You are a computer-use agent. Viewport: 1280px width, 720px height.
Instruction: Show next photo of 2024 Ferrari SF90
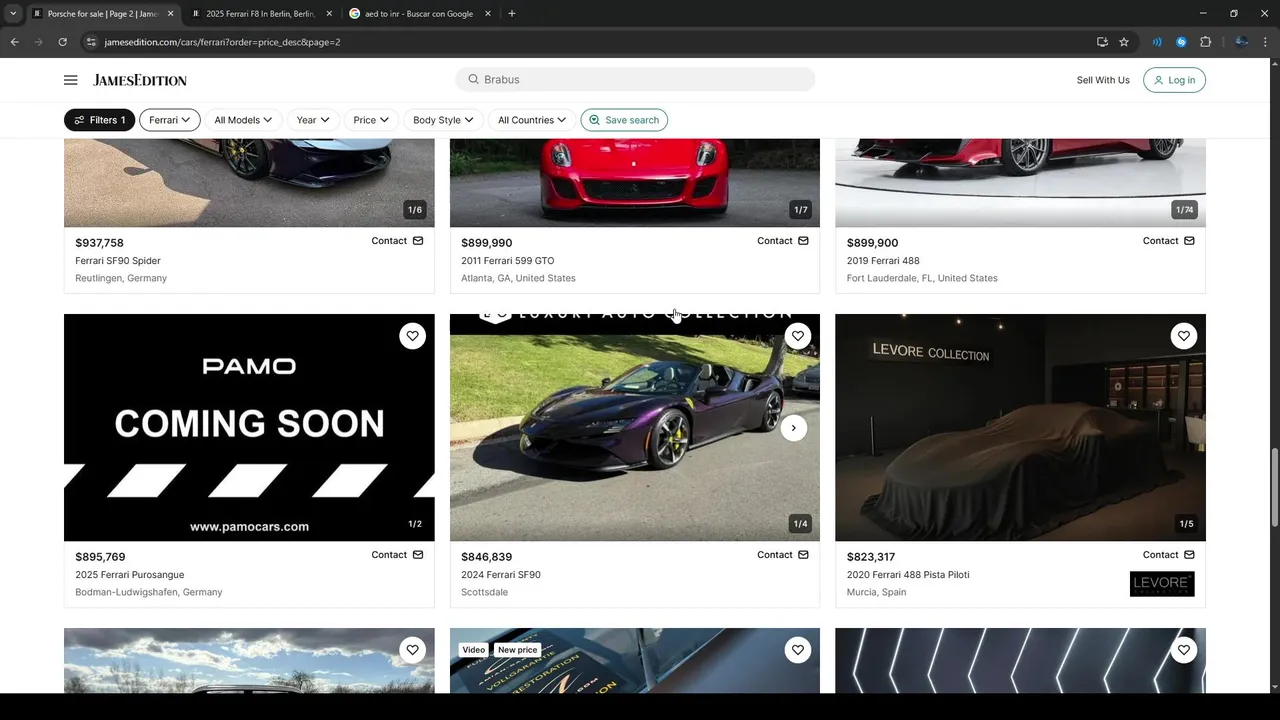(793, 428)
